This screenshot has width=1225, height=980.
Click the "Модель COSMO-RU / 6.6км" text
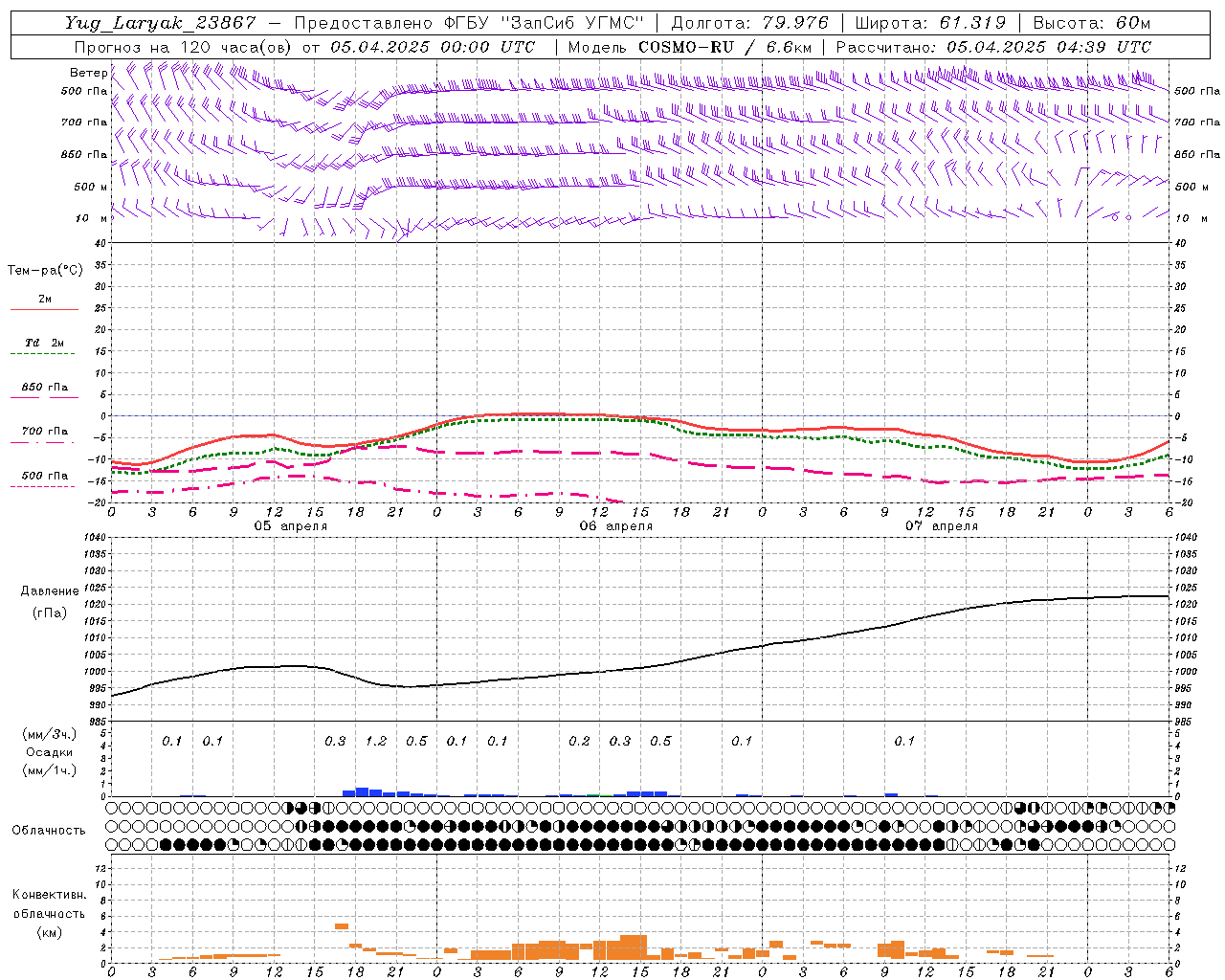click(690, 47)
